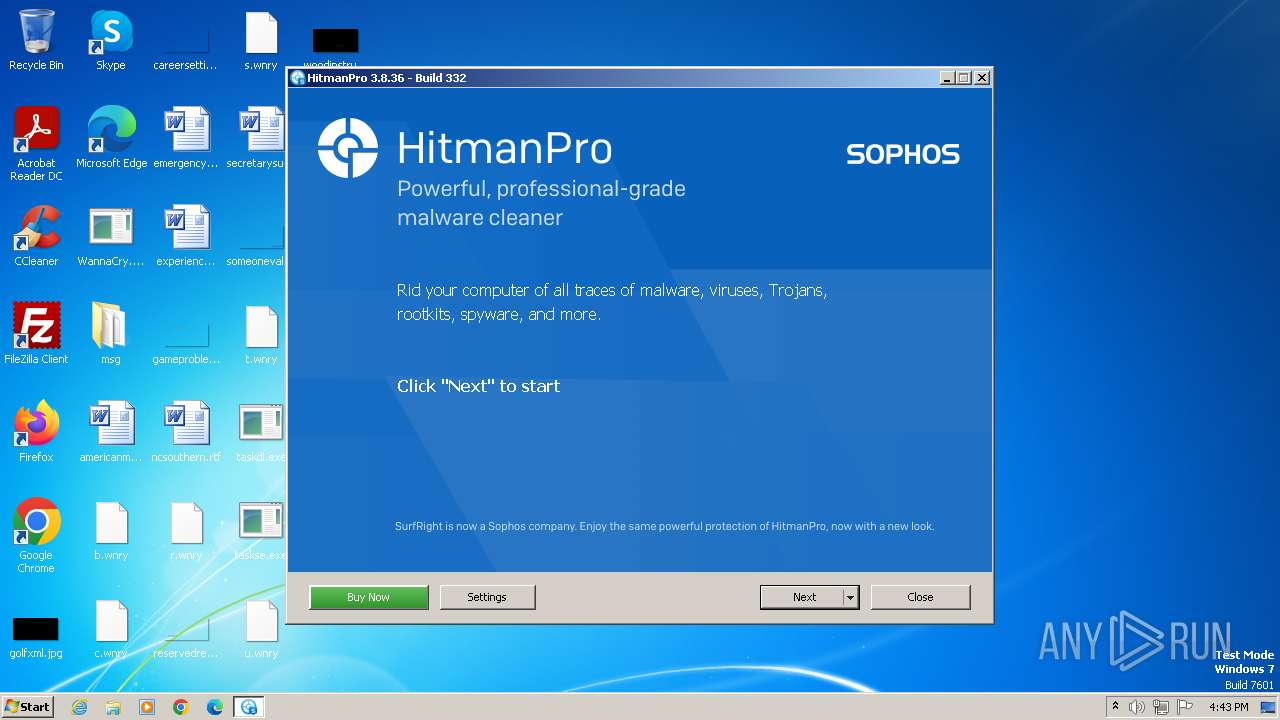Select the careersetti desktop file
1280x720 pixels.
pos(186,48)
